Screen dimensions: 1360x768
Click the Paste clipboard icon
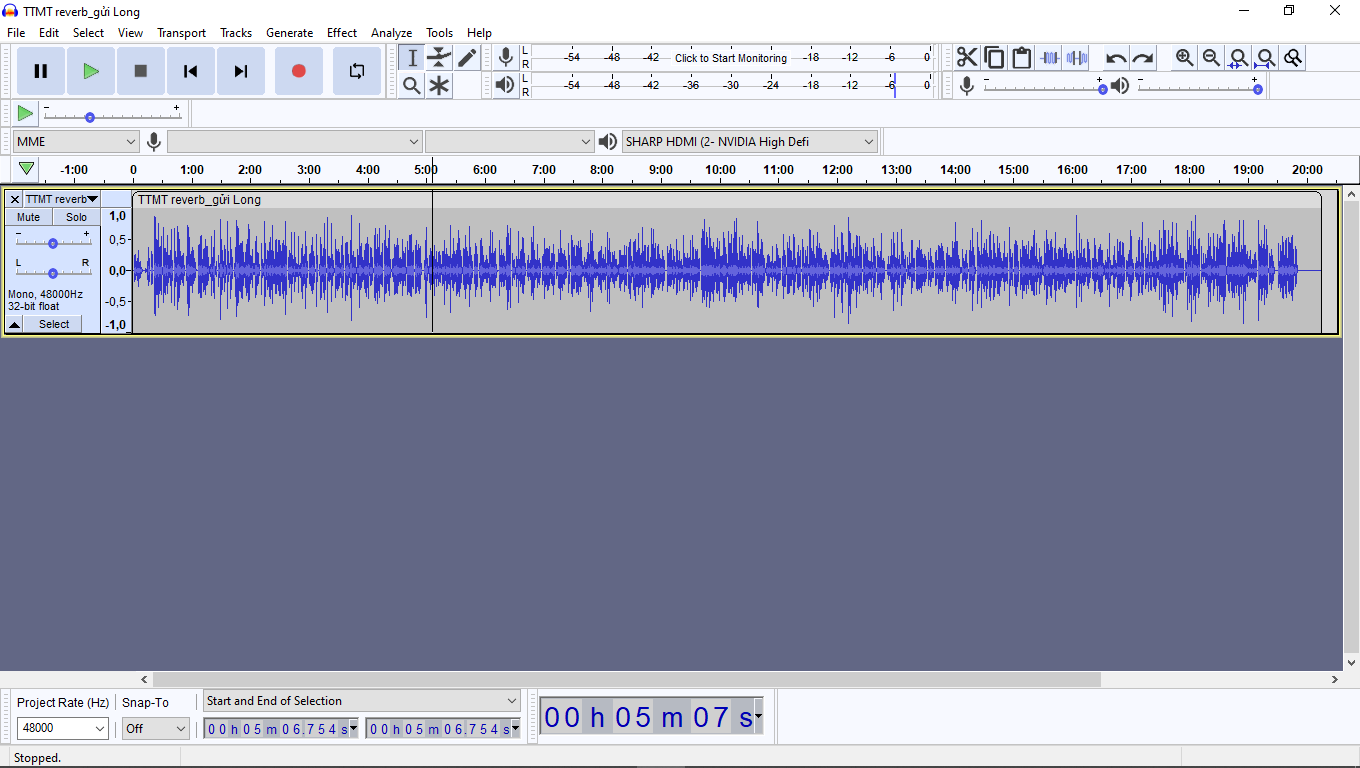pos(1021,58)
